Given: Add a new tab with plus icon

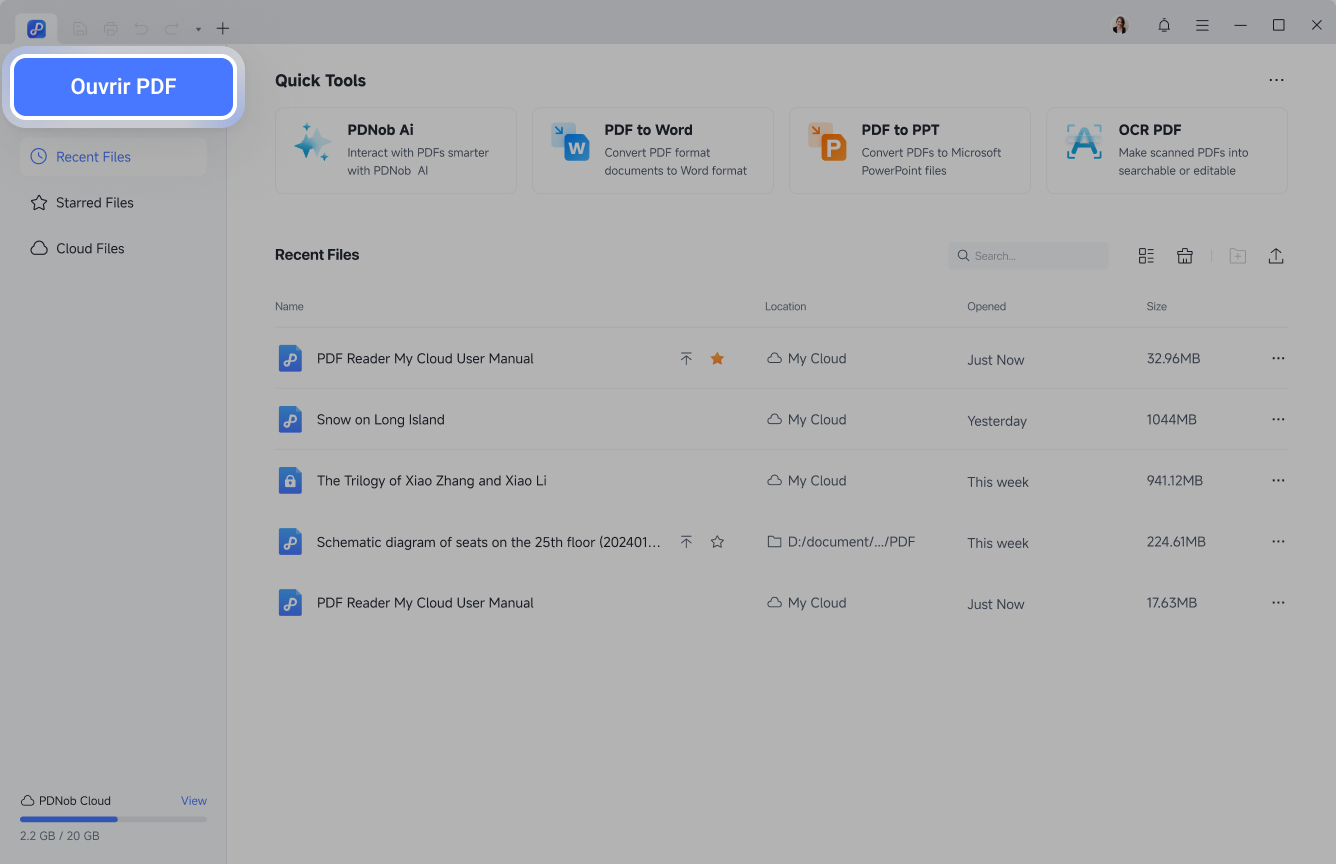Looking at the screenshot, I should coord(222,28).
